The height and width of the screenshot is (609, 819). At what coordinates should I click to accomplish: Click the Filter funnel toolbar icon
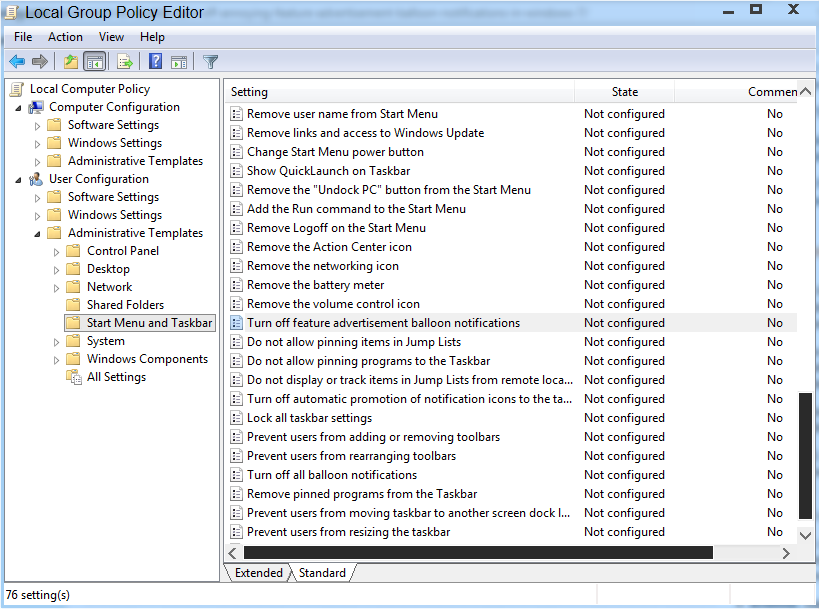[210, 62]
